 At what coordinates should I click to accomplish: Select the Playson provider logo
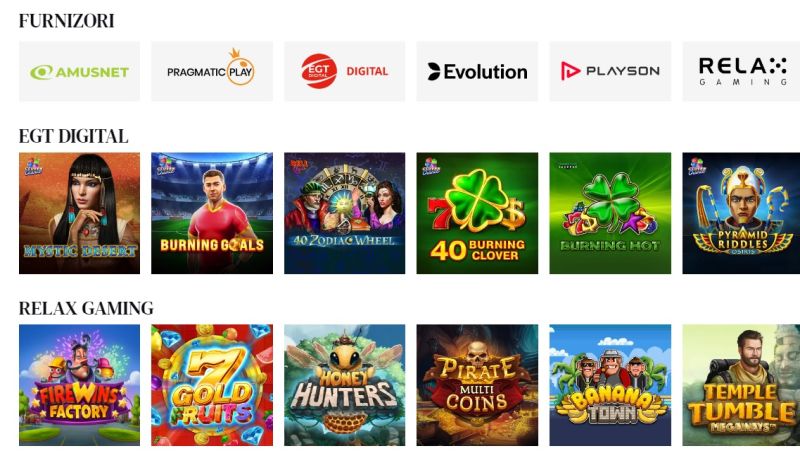[610, 71]
